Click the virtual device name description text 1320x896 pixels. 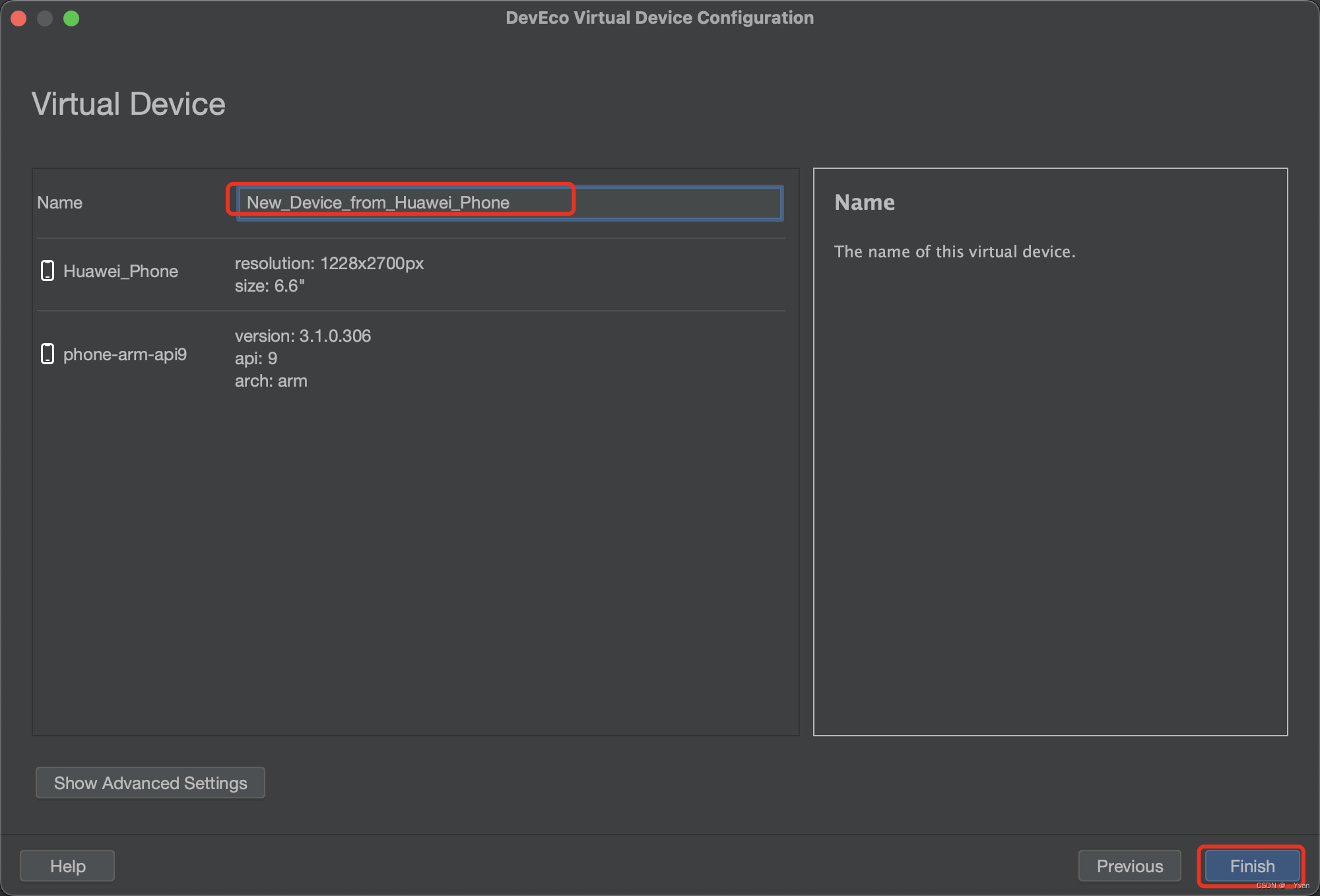954,251
